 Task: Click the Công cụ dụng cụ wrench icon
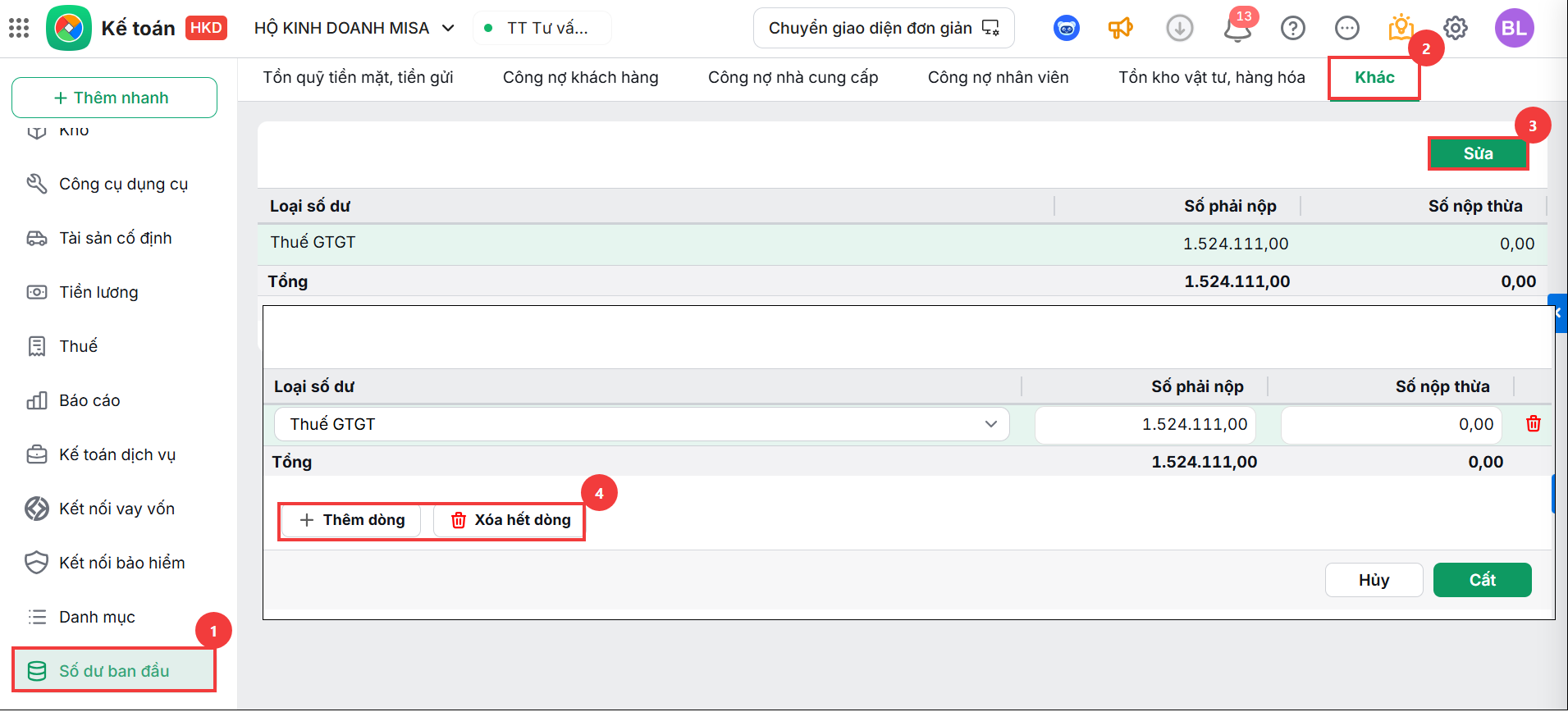pyautogui.click(x=37, y=184)
